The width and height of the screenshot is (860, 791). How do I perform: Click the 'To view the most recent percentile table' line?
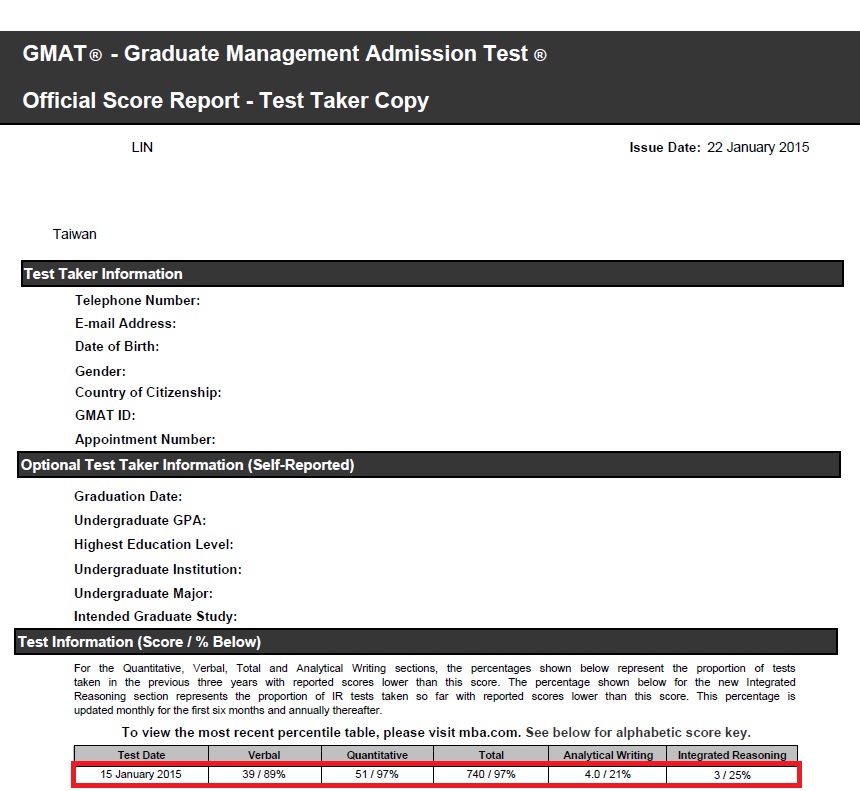coord(436,733)
